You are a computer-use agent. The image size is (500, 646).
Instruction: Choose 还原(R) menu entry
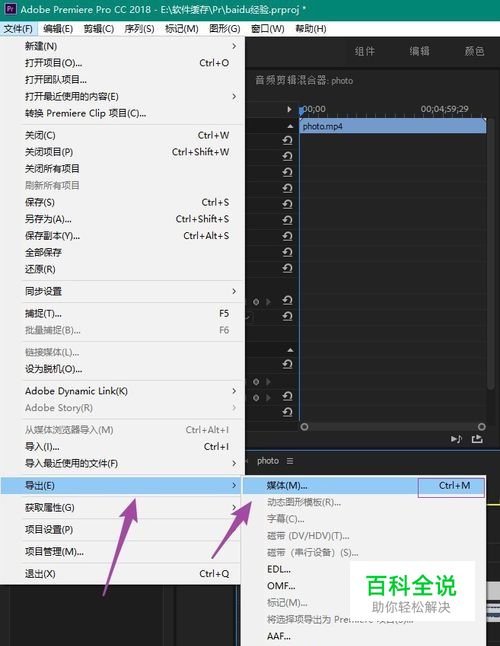tap(122, 269)
